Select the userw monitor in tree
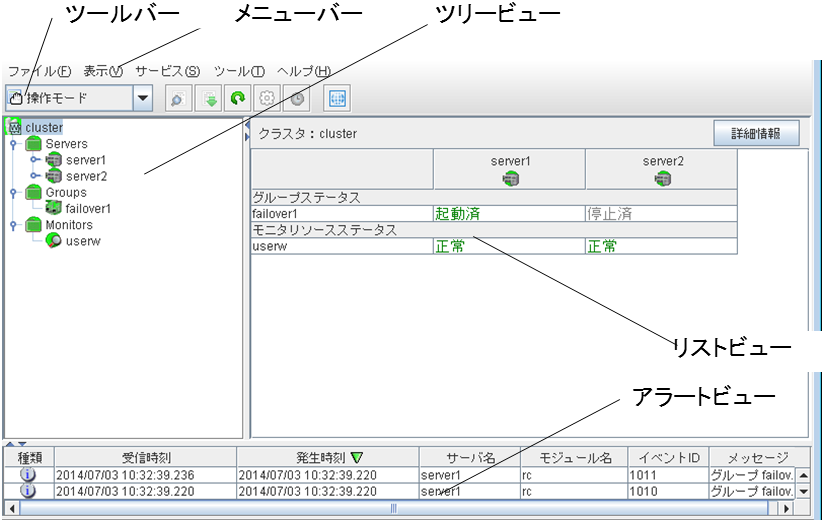824x522 pixels. (83, 241)
